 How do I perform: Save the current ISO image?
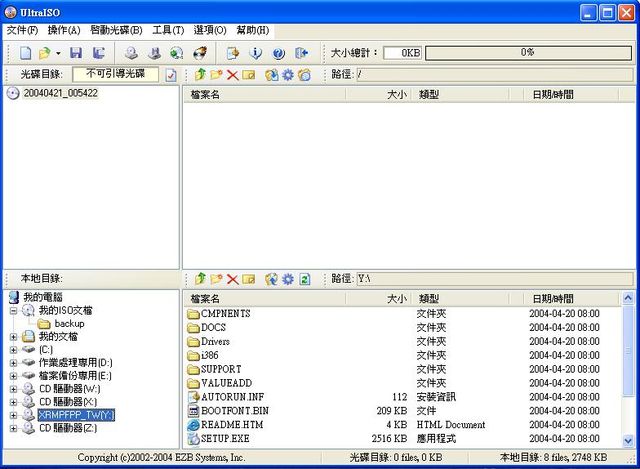coord(76,53)
